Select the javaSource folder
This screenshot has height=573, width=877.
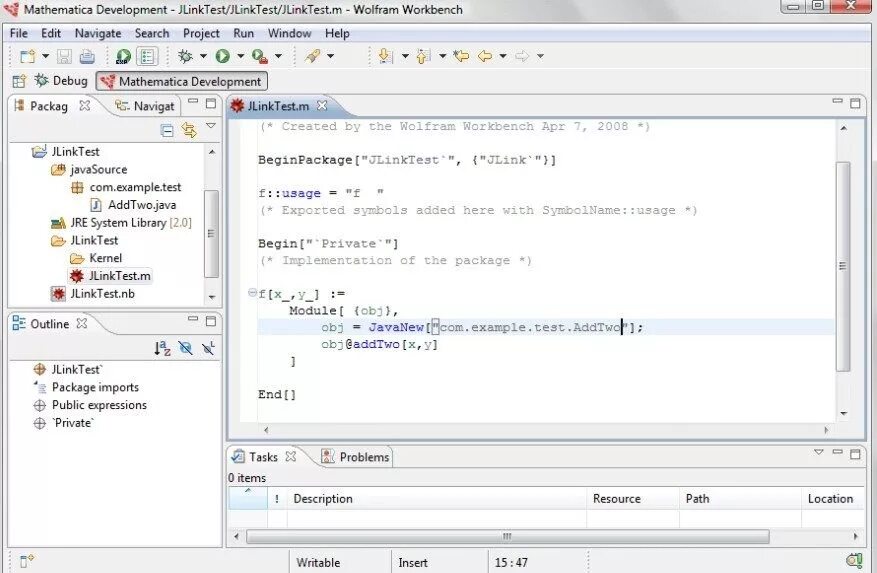[89, 170]
